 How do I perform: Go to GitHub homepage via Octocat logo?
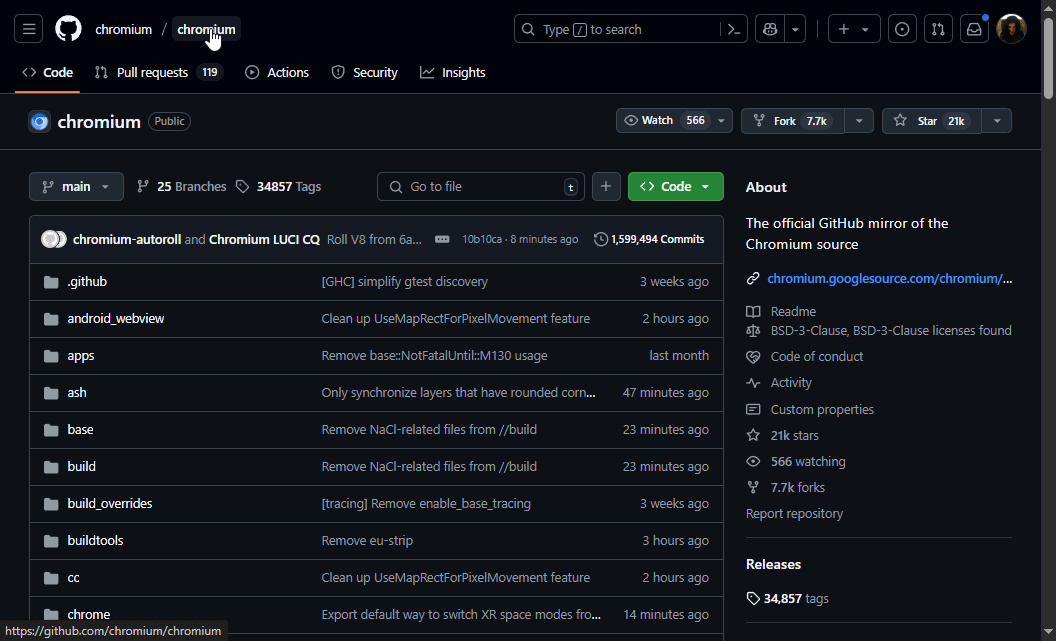[68, 29]
